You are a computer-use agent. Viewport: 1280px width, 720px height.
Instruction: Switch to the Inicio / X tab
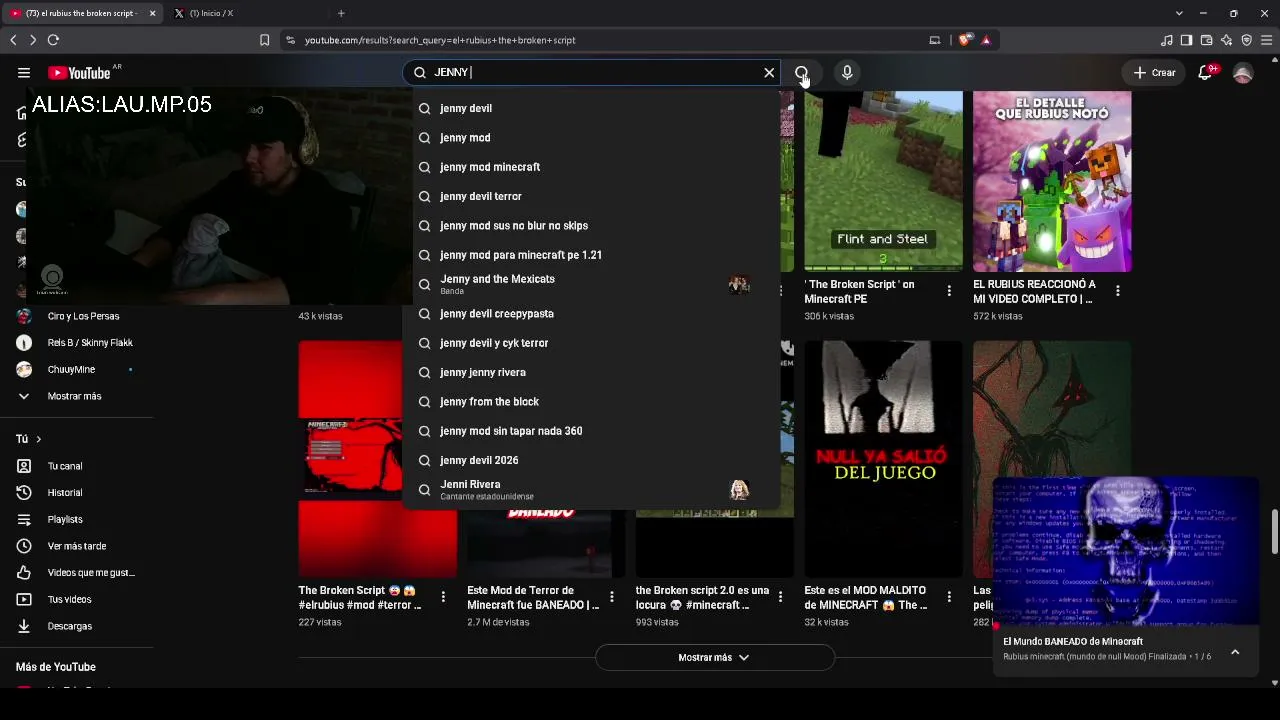[x=247, y=13]
